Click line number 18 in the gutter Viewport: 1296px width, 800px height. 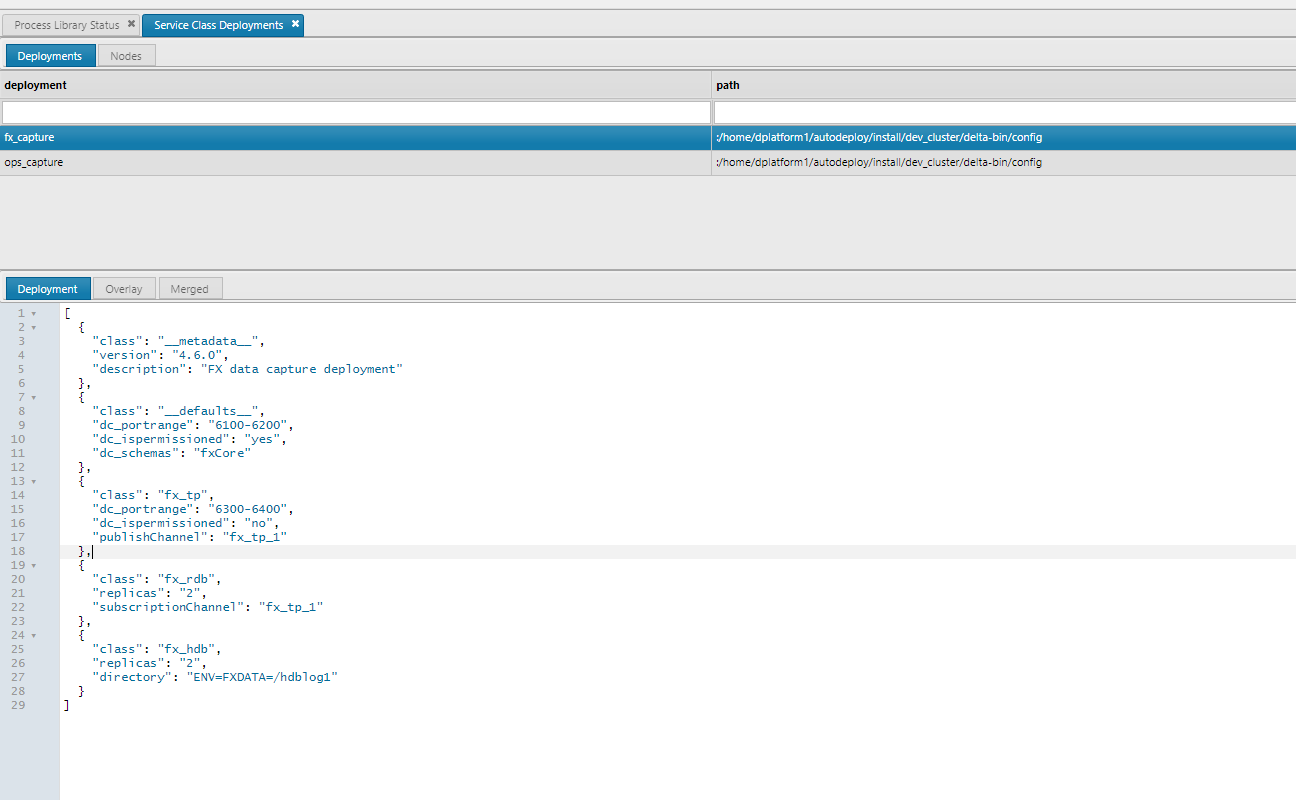click(19, 551)
